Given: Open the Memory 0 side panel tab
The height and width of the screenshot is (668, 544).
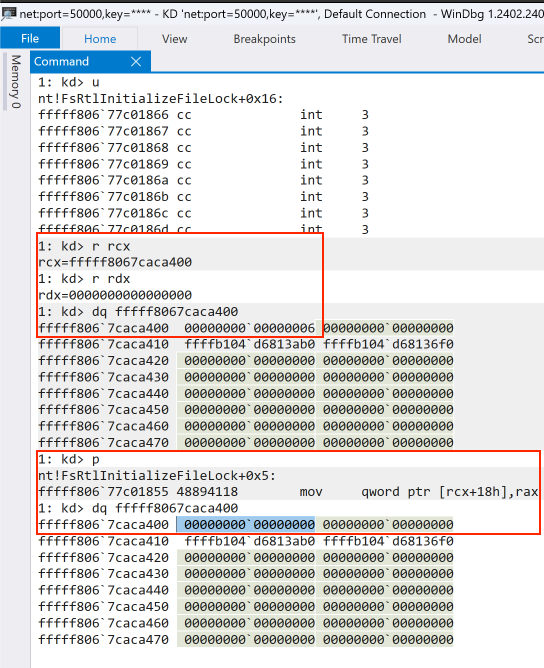Looking at the screenshot, I should 16,81.
